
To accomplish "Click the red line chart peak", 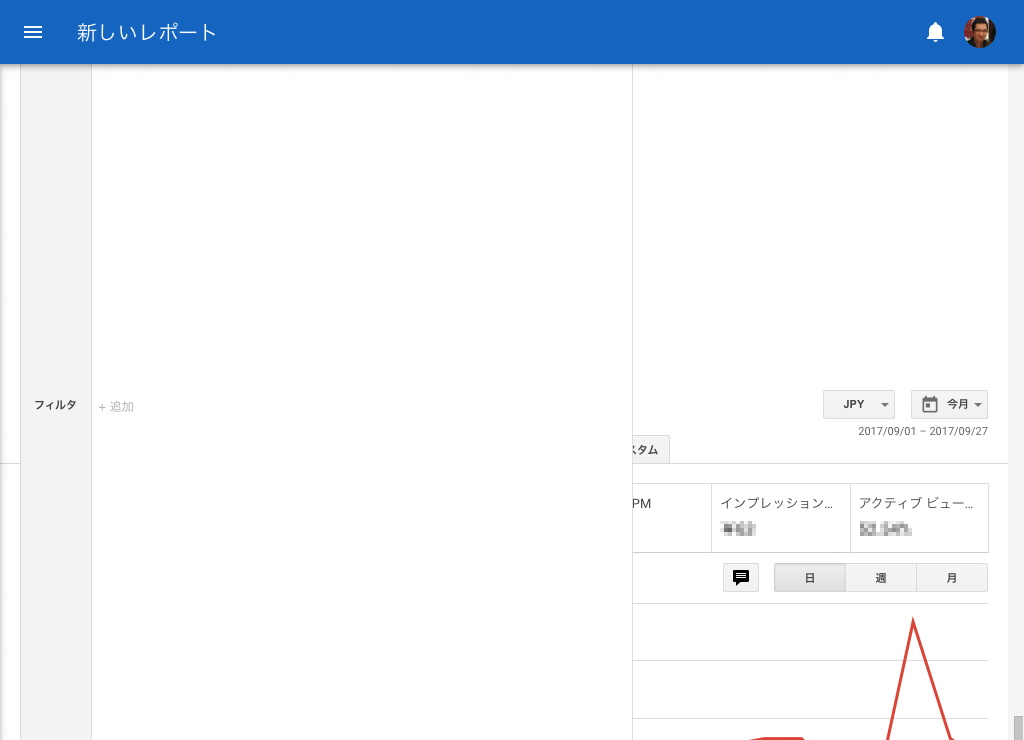I will (912, 620).
